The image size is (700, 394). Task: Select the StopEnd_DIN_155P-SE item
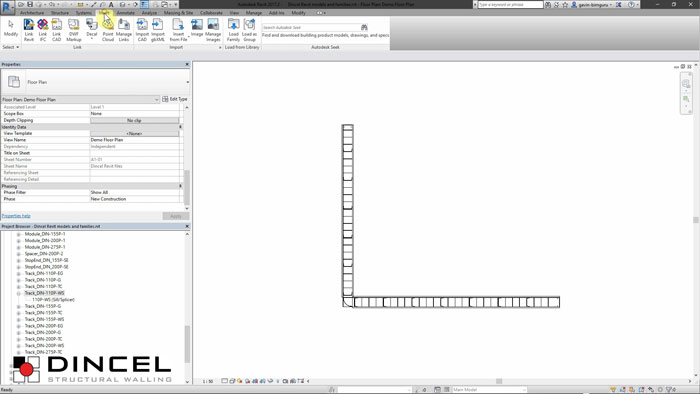(x=46, y=260)
